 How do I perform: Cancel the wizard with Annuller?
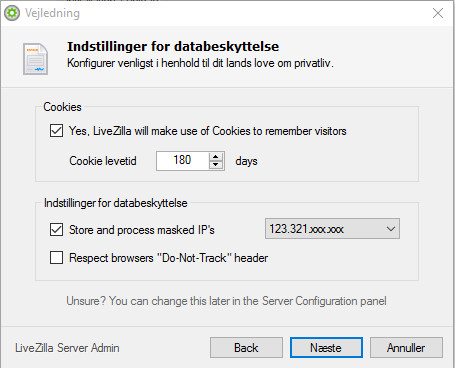[x=406, y=348]
